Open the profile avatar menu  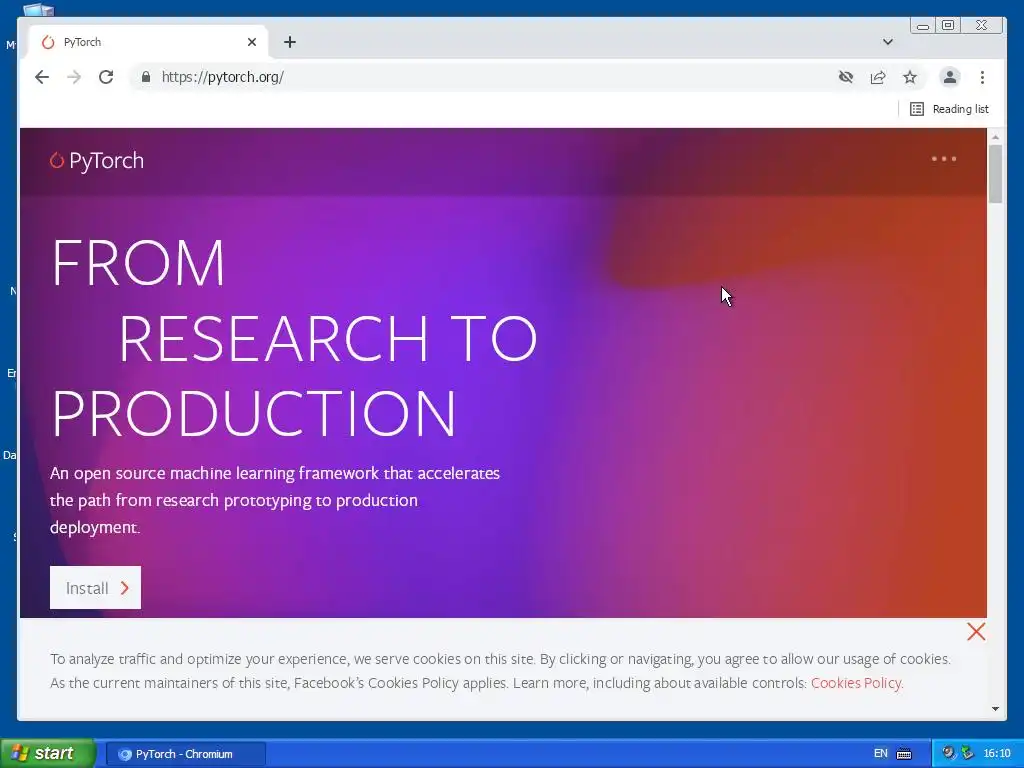point(950,77)
